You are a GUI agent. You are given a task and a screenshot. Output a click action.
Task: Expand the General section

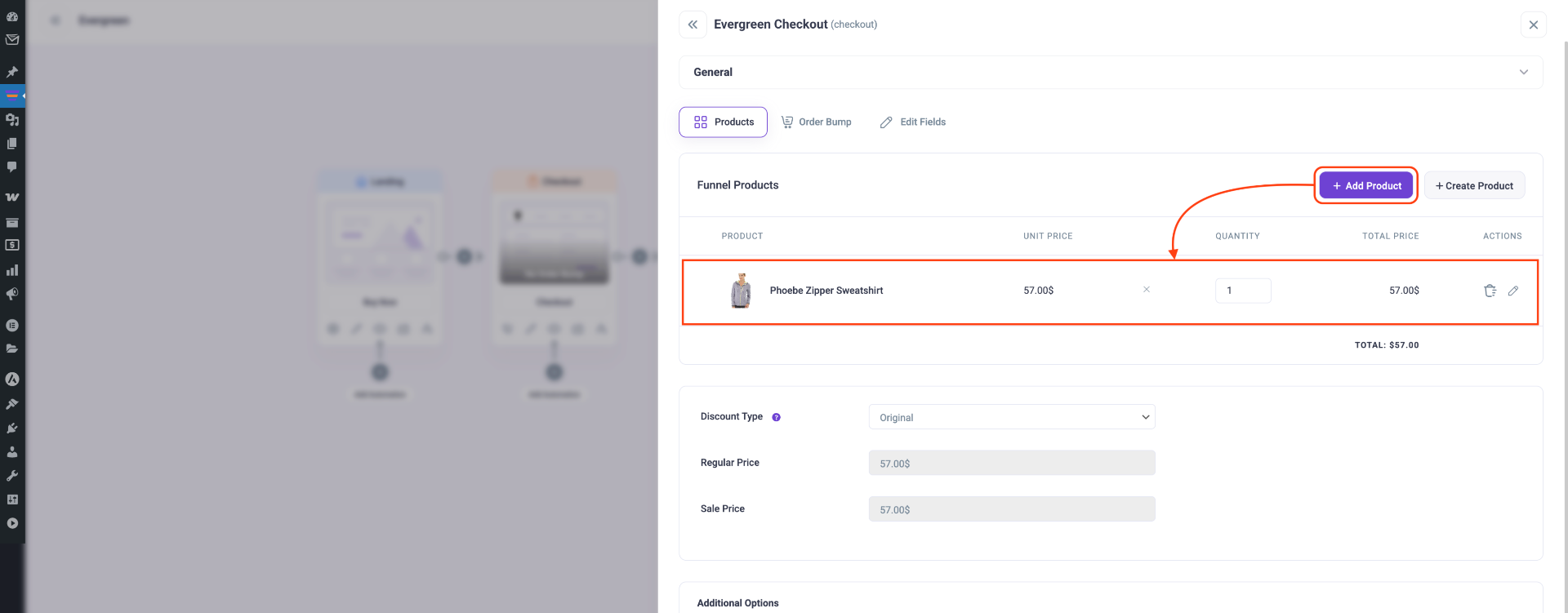click(x=1111, y=72)
